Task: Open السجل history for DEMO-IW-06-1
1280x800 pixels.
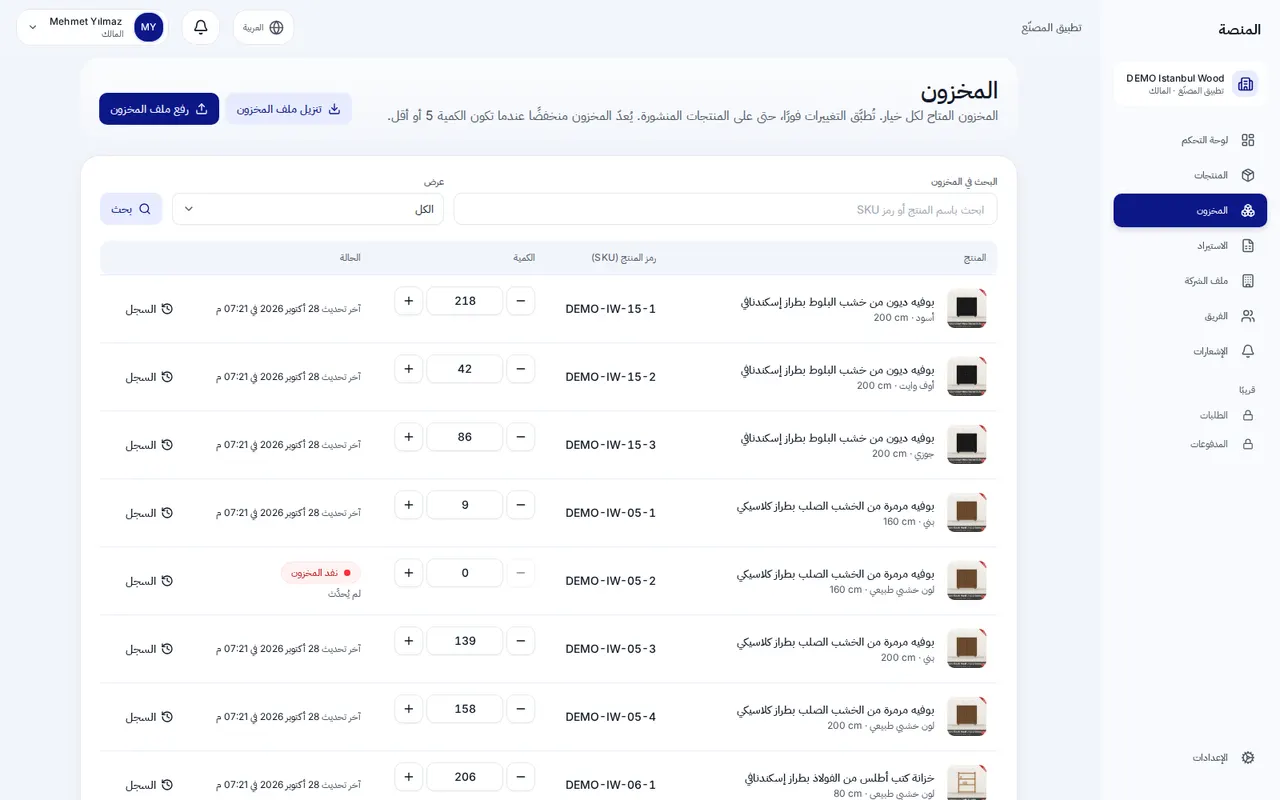Action: 149,785
